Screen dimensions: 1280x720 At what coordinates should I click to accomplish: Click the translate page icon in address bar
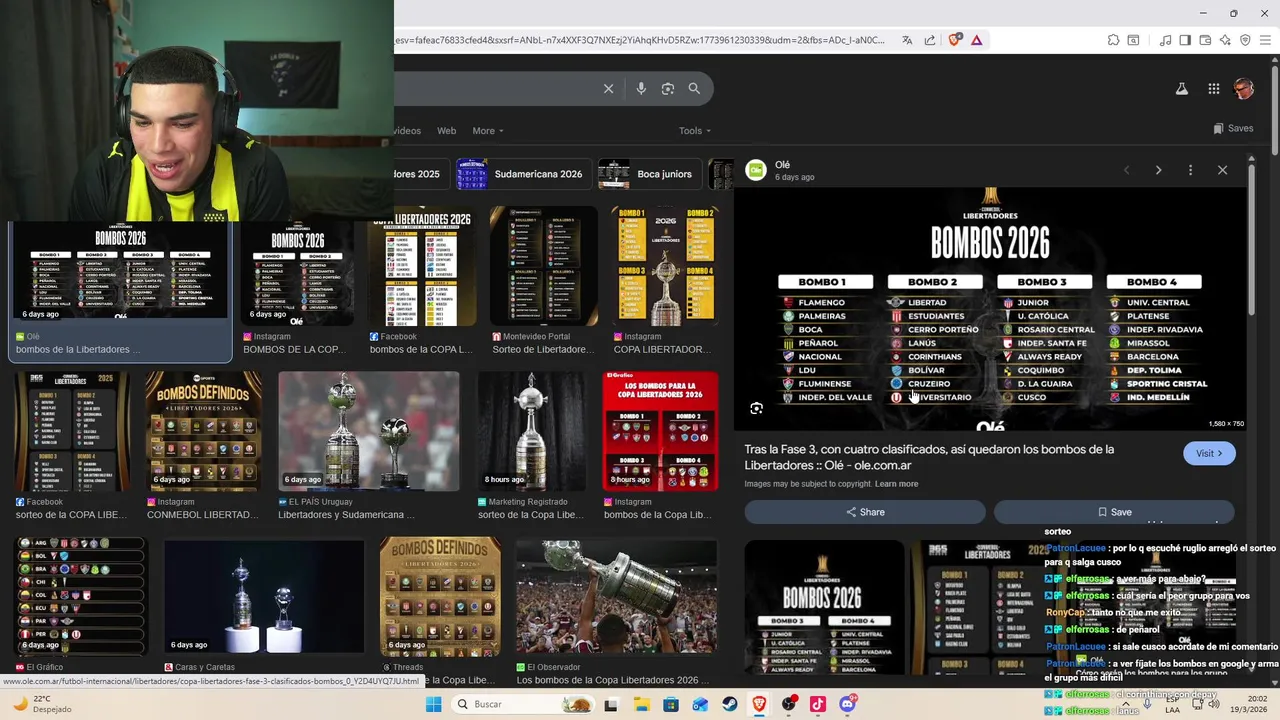coord(907,40)
